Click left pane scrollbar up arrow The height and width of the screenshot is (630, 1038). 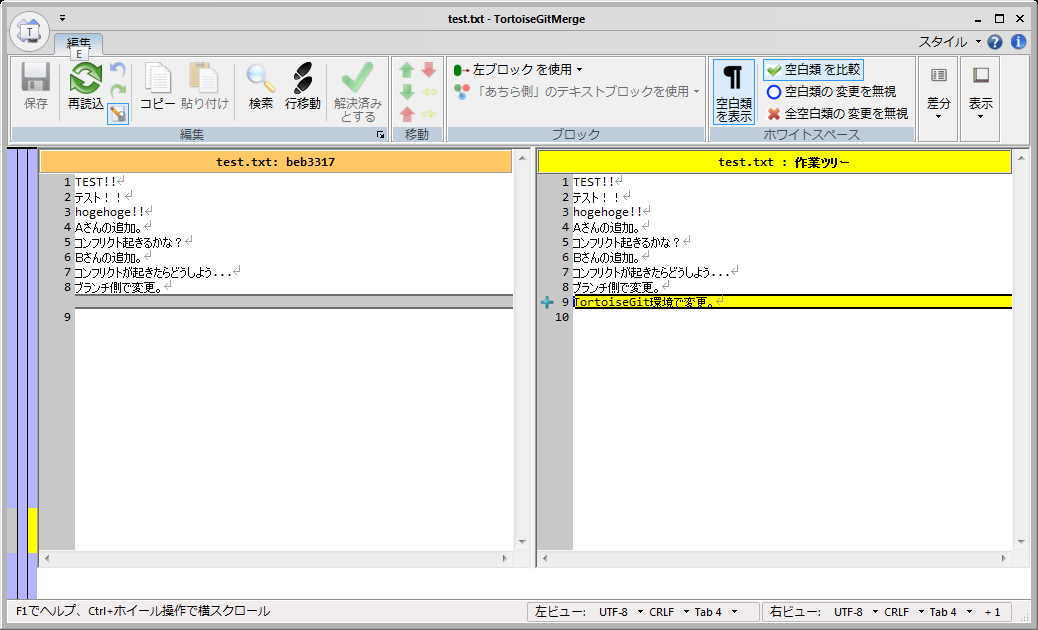click(x=522, y=159)
